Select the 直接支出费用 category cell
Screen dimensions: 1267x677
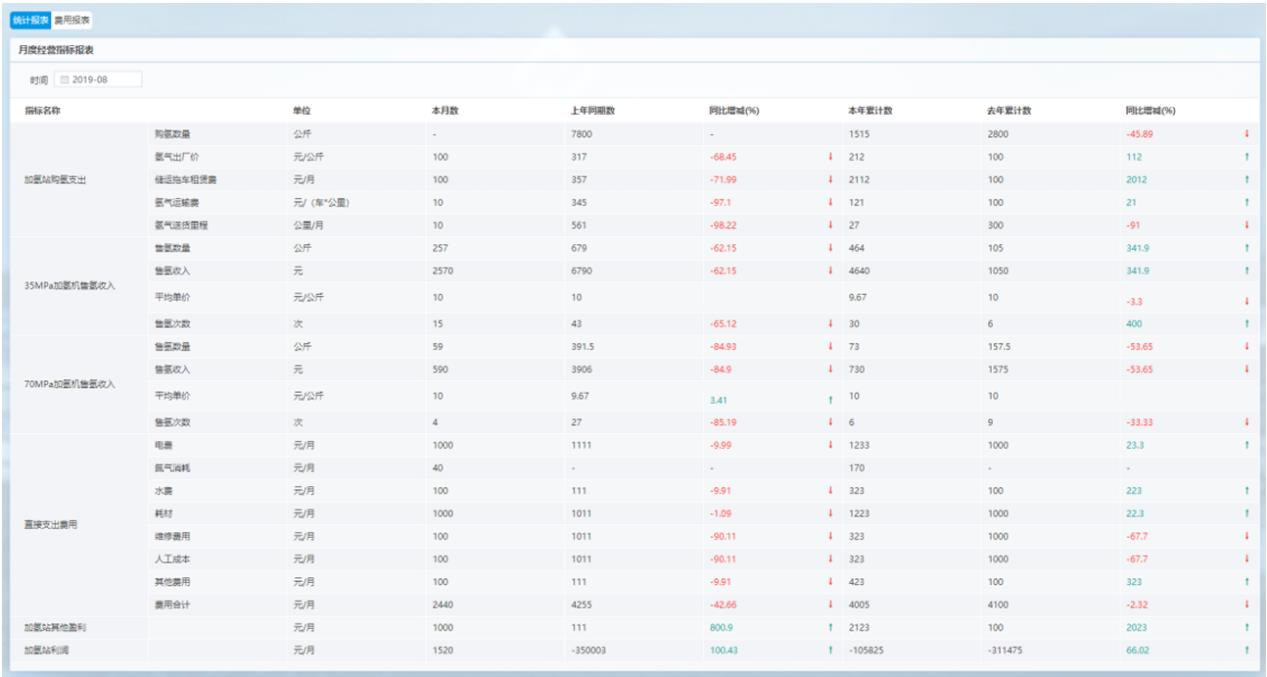51,523
